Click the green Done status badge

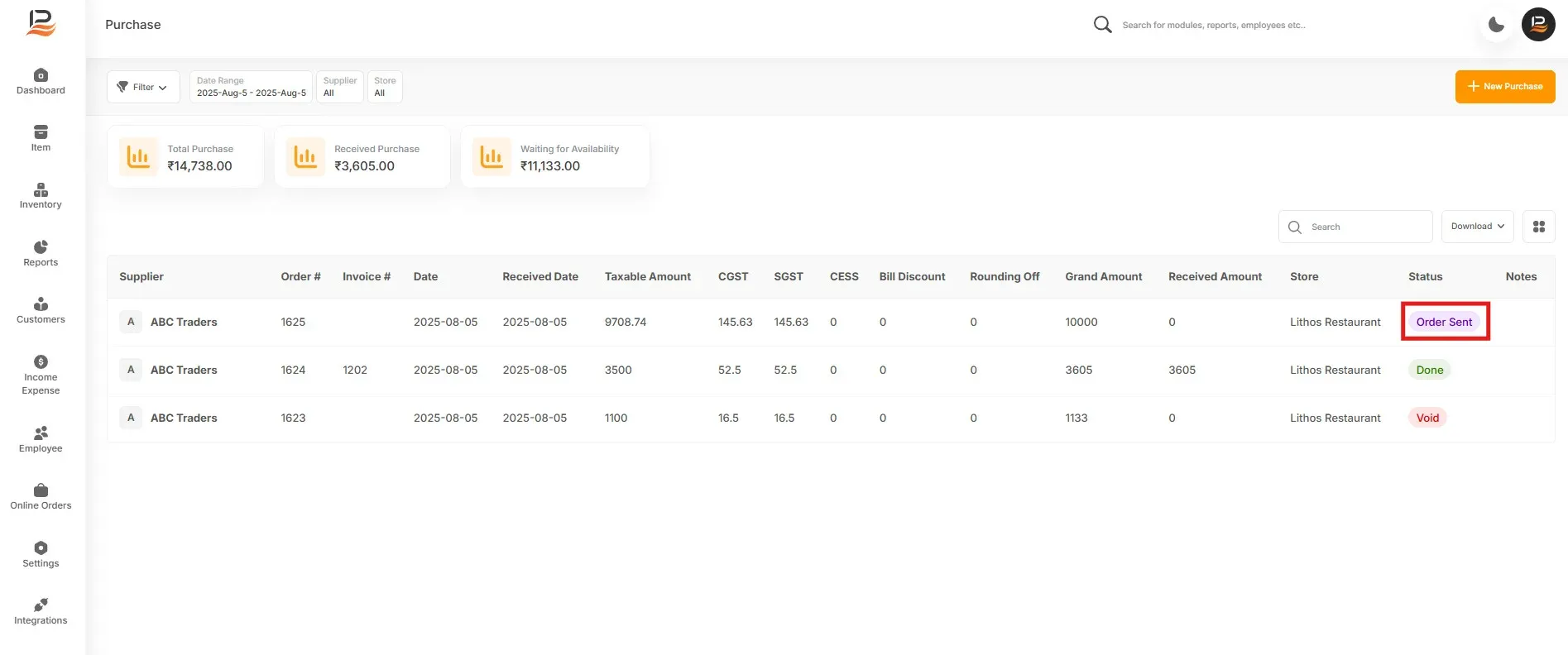tap(1429, 371)
